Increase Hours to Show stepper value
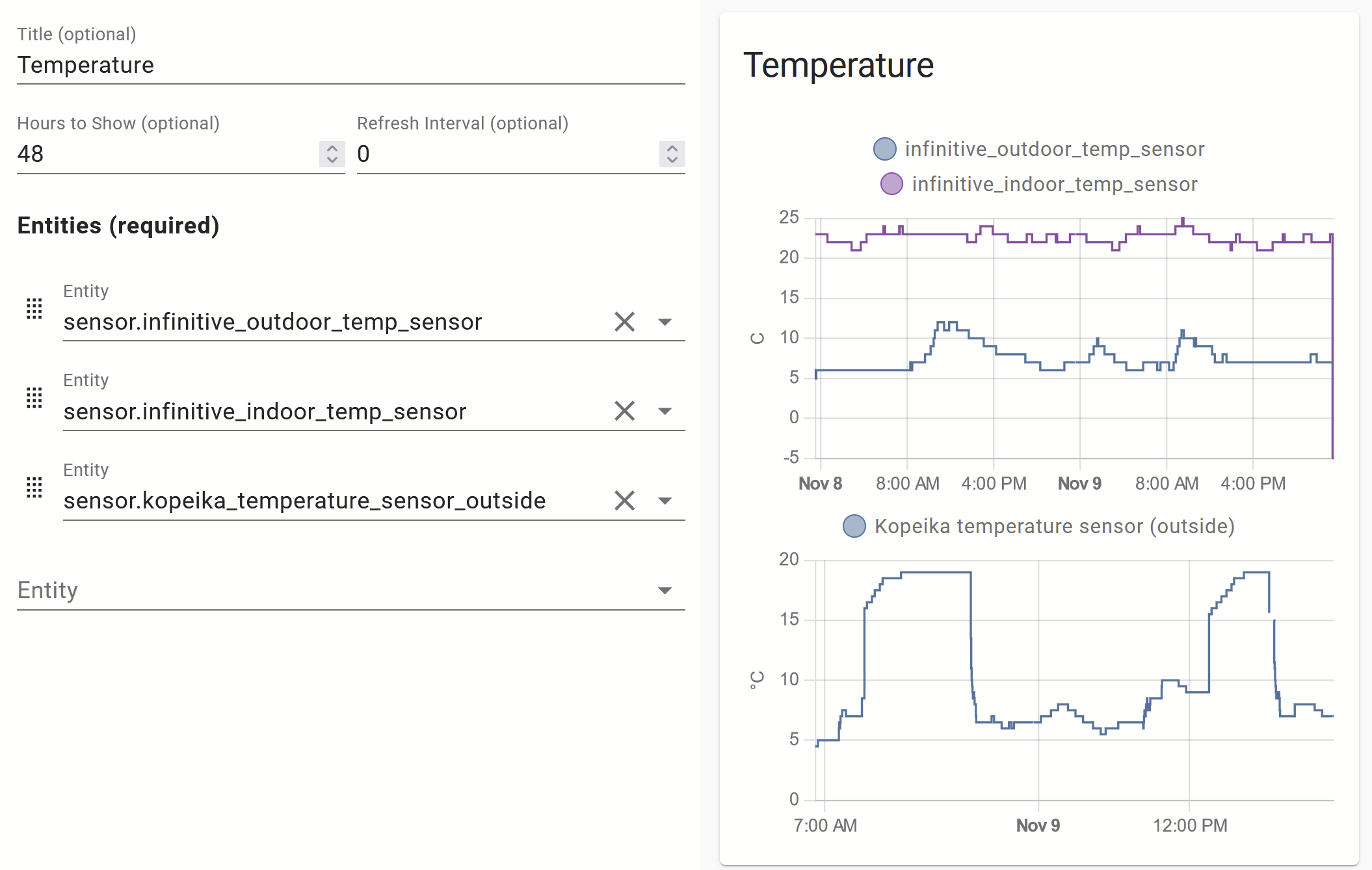The image size is (1372, 870). coord(332,148)
